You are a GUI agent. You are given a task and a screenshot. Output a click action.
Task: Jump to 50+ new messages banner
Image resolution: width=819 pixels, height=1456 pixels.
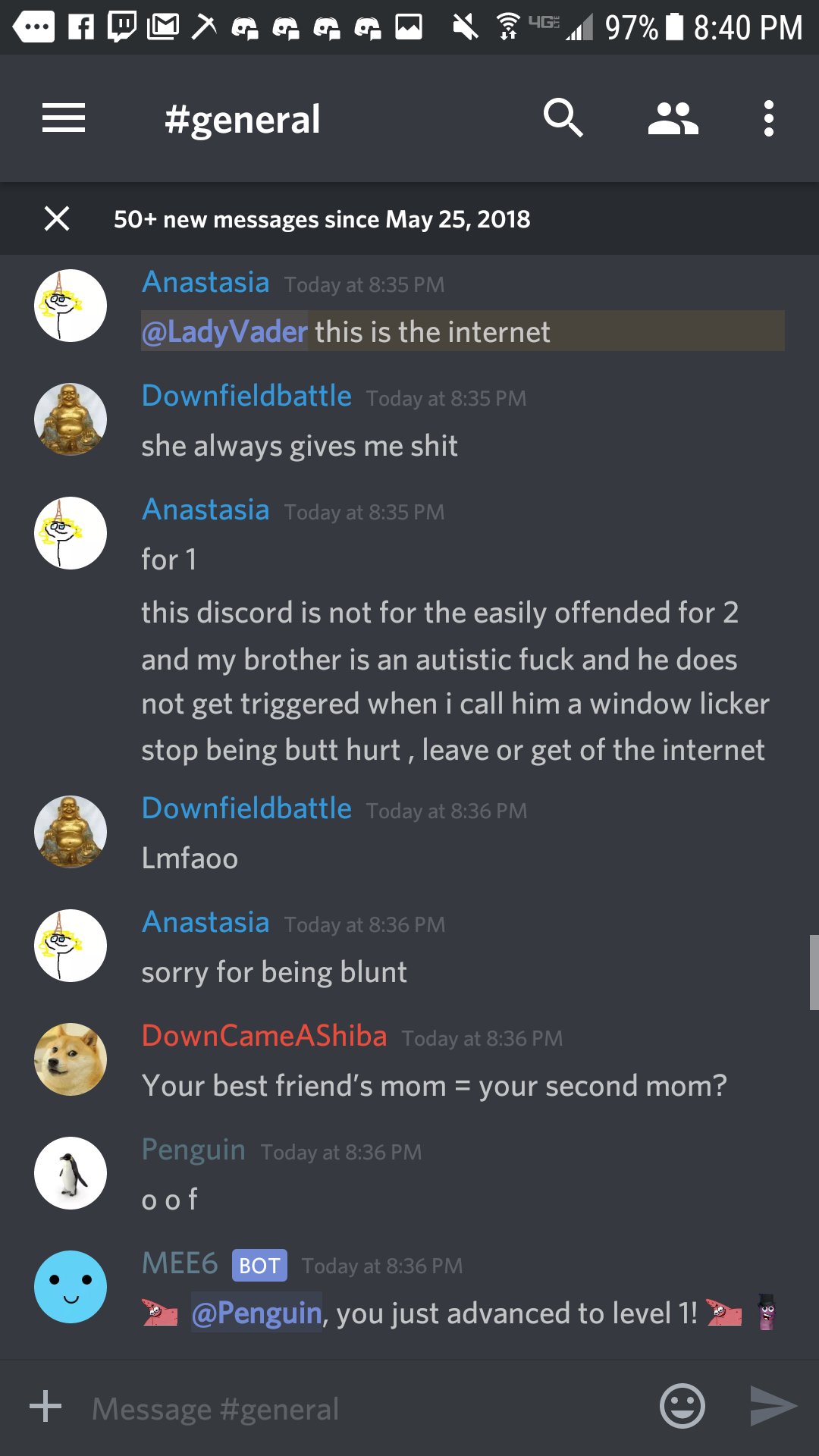point(322,219)
